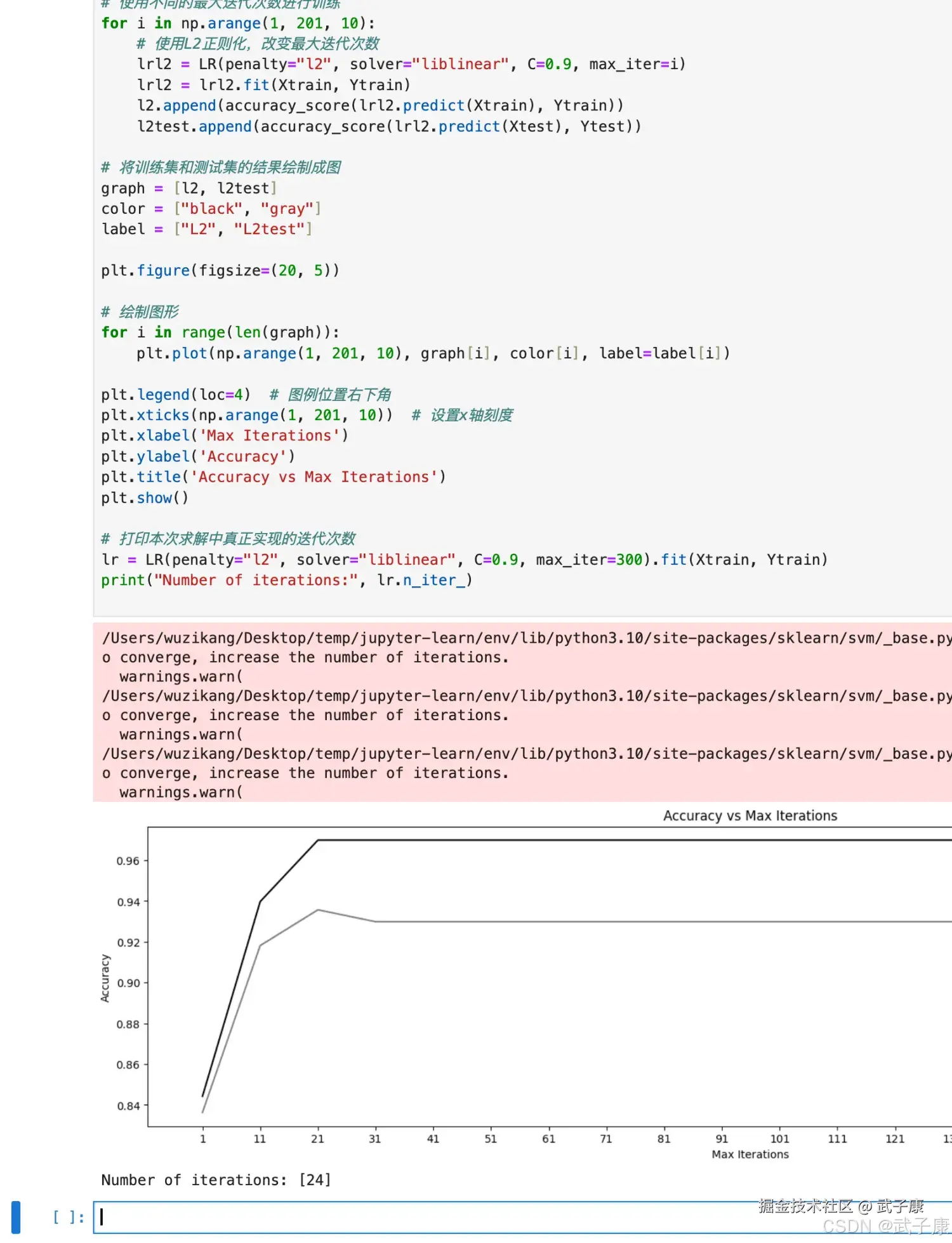Click the 0.96 y-axis tick label
Screen dimensions: 952x1243
(128, 861)
